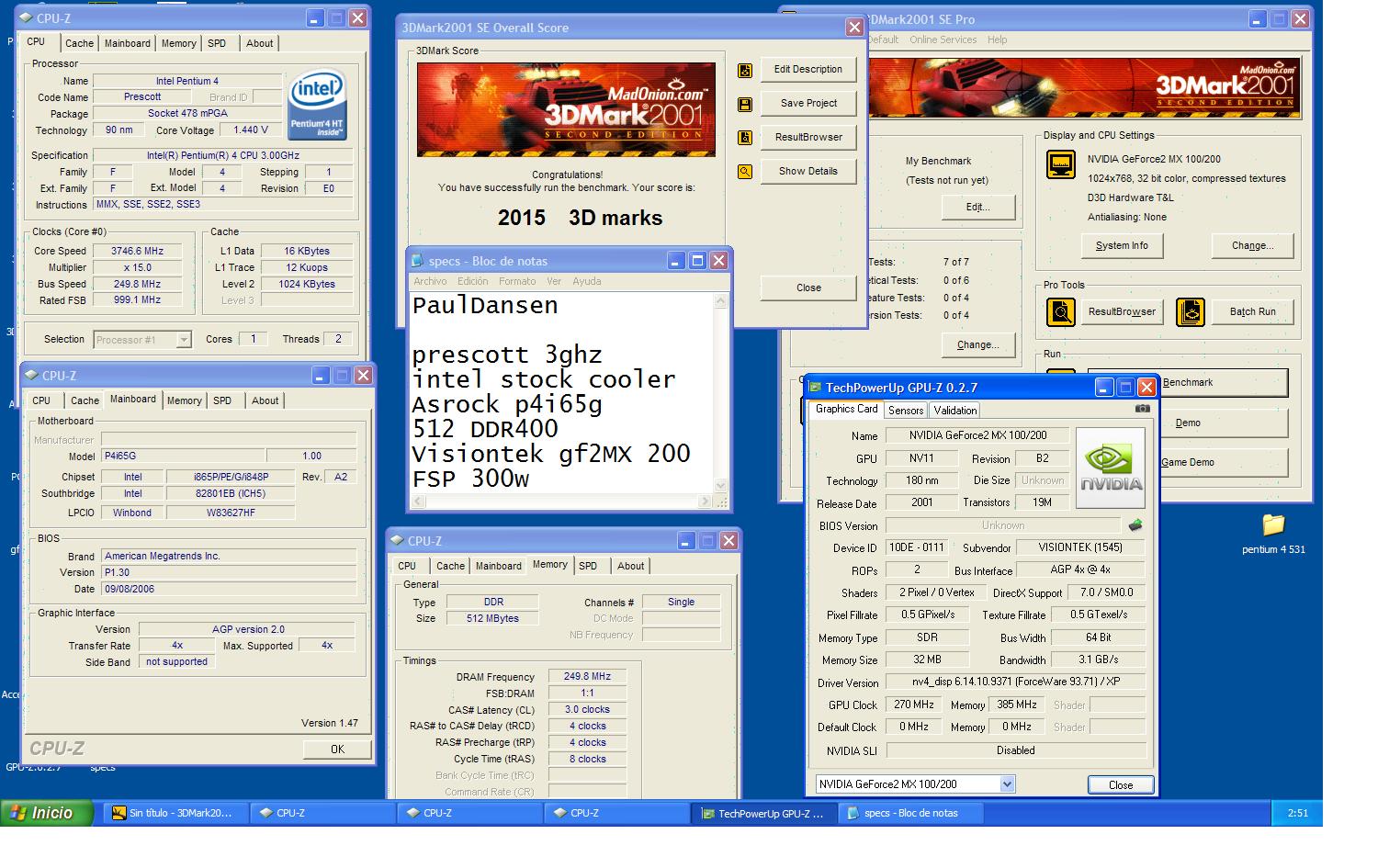Viewport: 1389px width, 868px height.
Task: Click Save Project button
Action: [808, 104]
